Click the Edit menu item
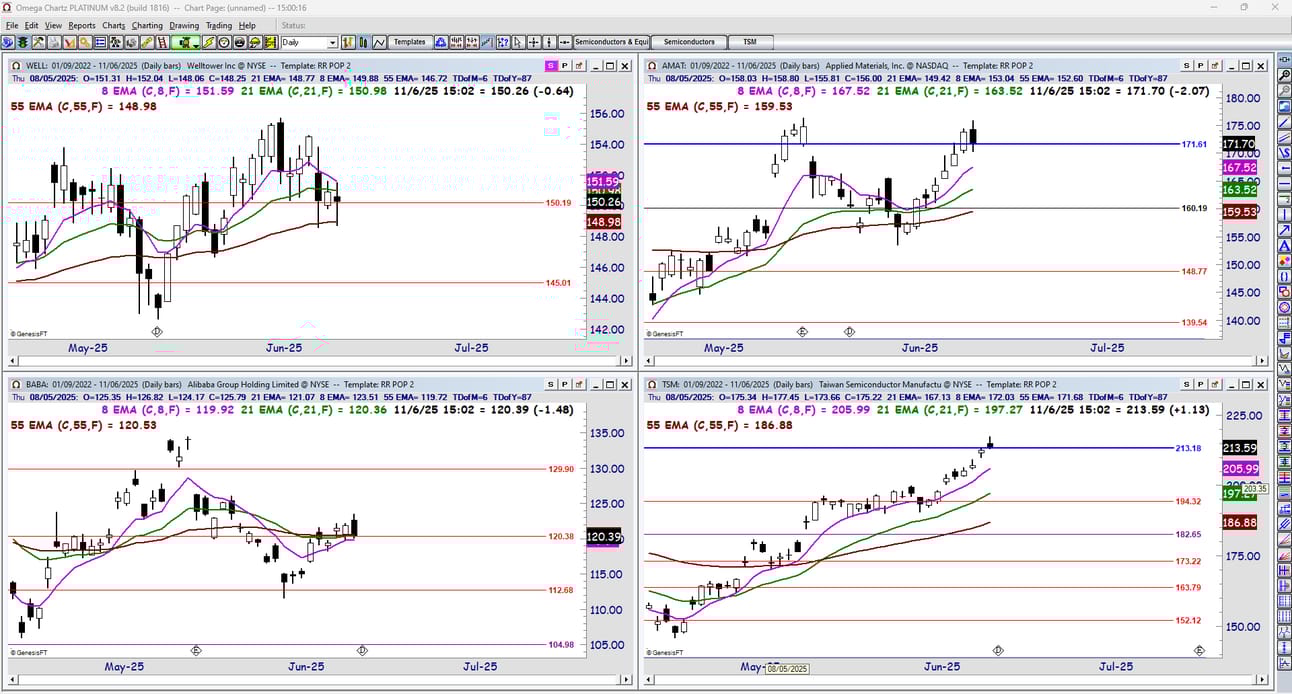The image size is (1292, 694). coord(31,25)
